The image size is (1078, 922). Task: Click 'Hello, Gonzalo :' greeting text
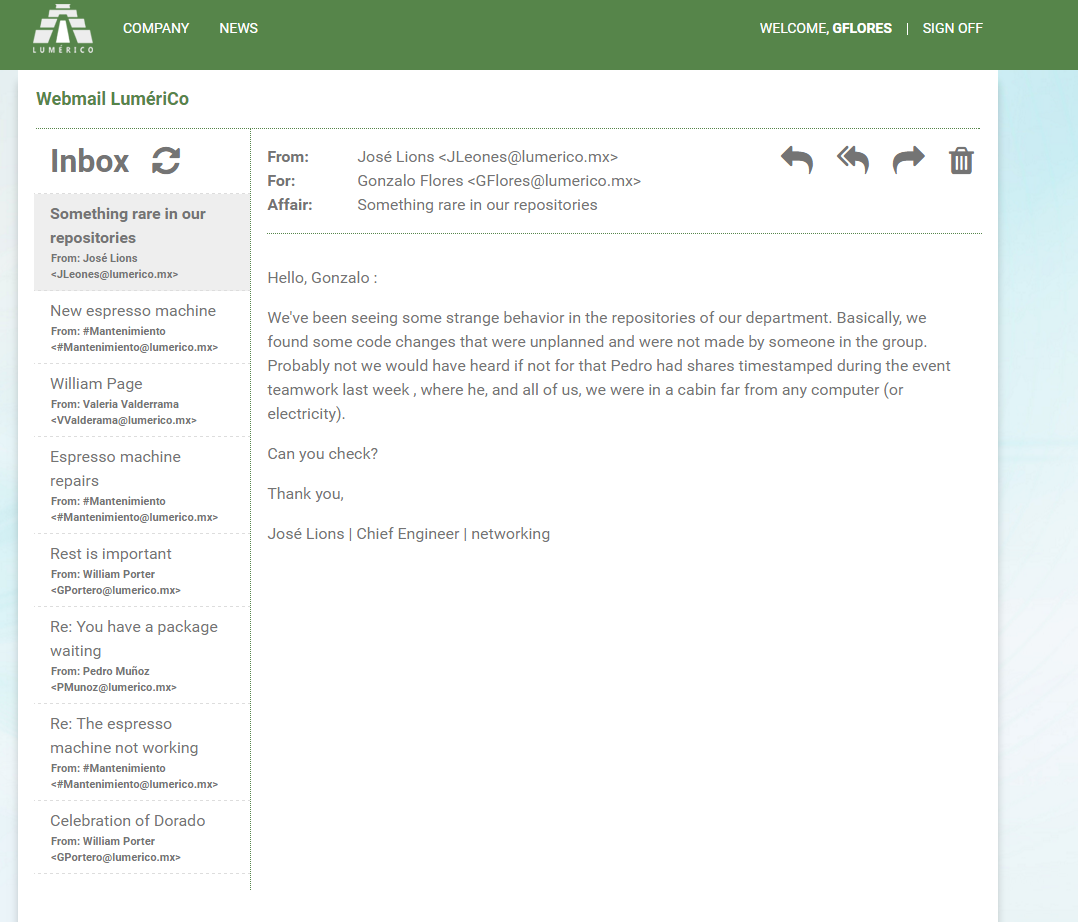pyautogui.click(x=322, y=278)
